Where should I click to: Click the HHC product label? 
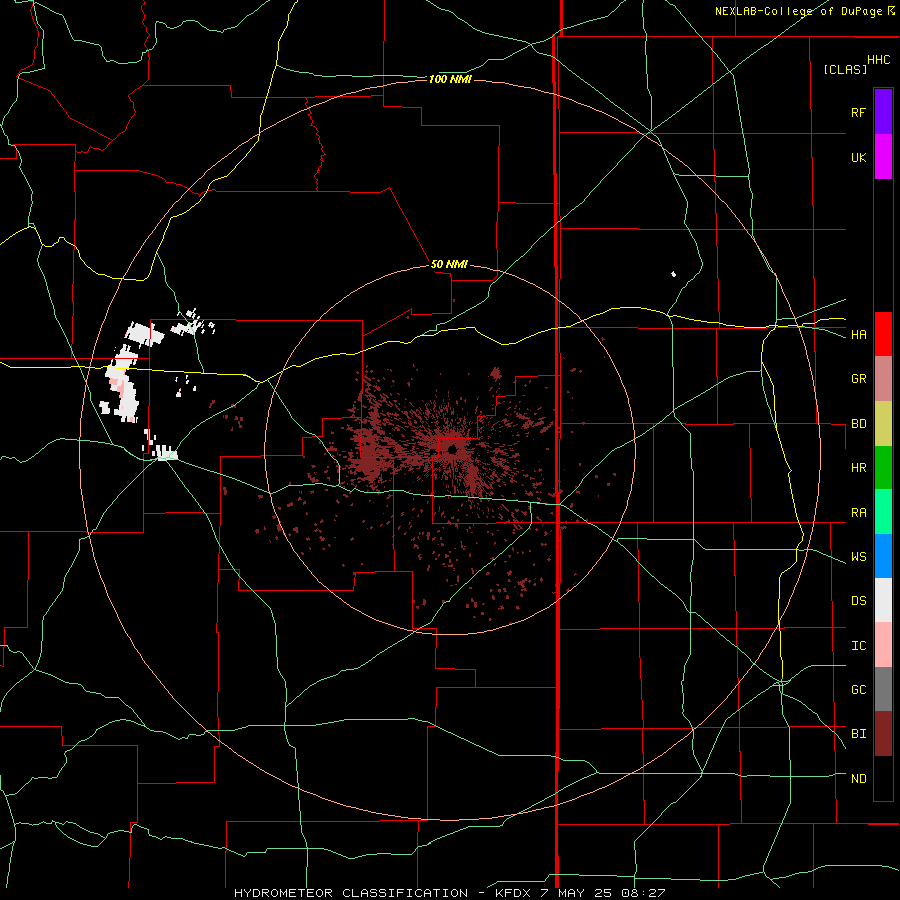tap(878, 60)
